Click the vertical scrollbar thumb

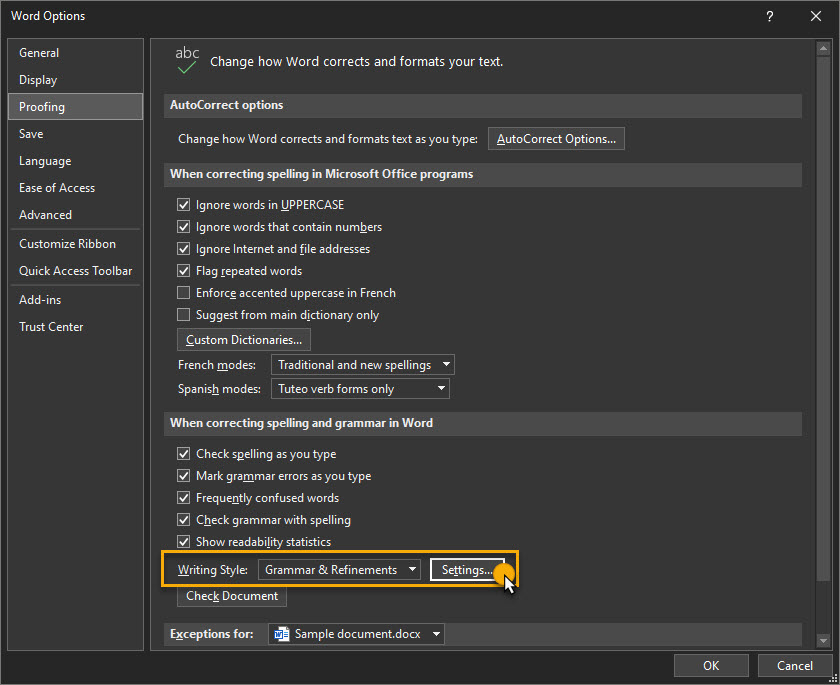pos(823,318)
